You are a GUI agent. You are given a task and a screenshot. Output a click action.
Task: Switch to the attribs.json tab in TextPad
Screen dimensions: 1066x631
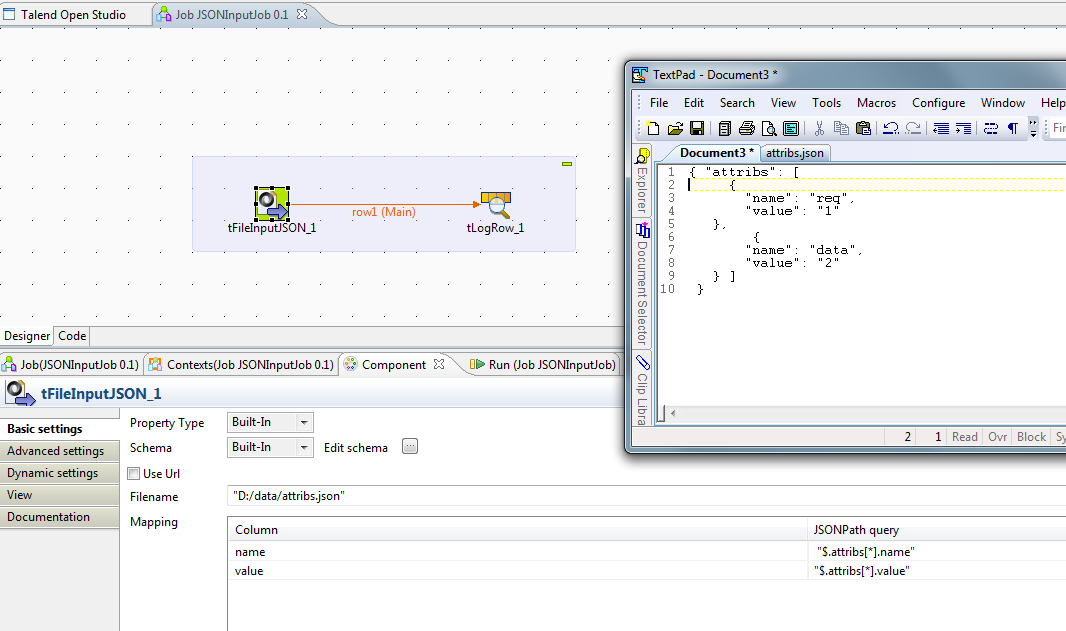pyautogui.click(x=795, y=153)
